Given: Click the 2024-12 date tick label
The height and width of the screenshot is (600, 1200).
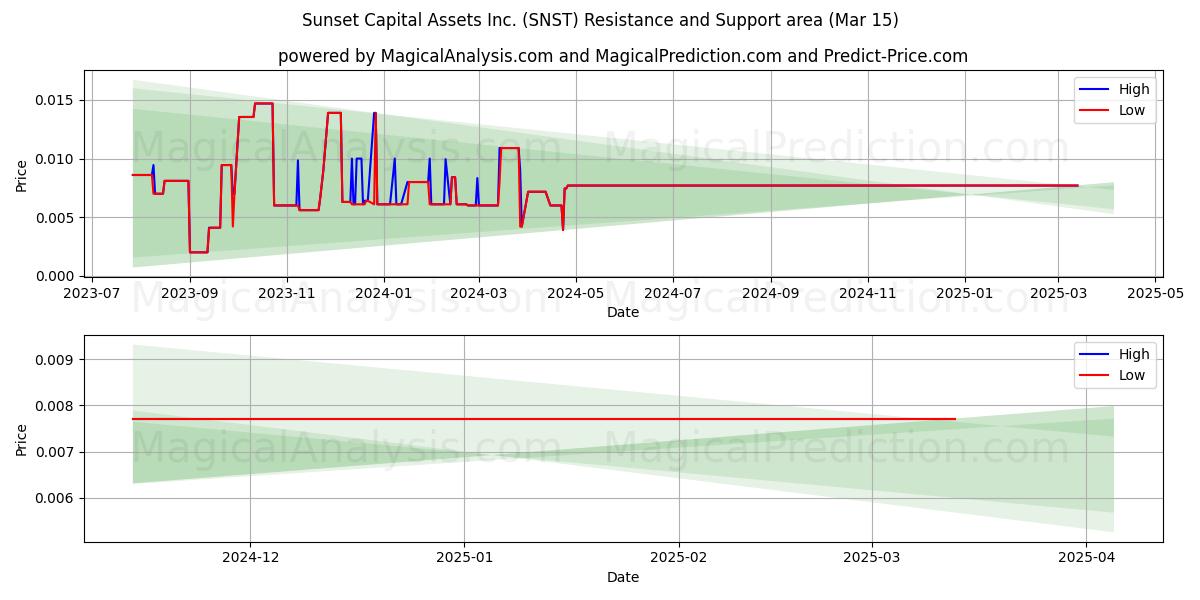Looking at the screenshot, I should click(250, 560).
